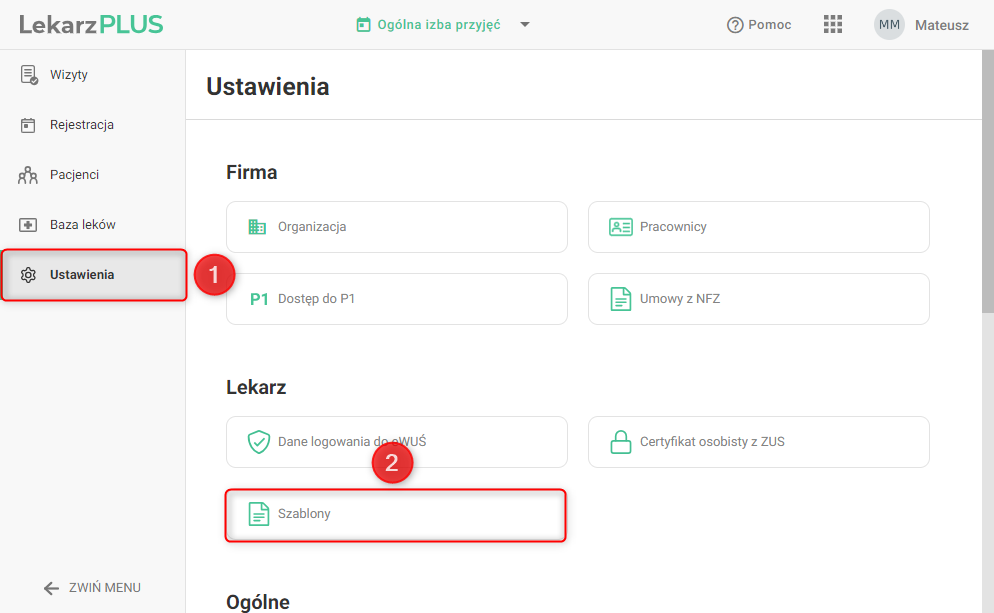Click the Pracownicy ID card icon

[x=621, y=227]
